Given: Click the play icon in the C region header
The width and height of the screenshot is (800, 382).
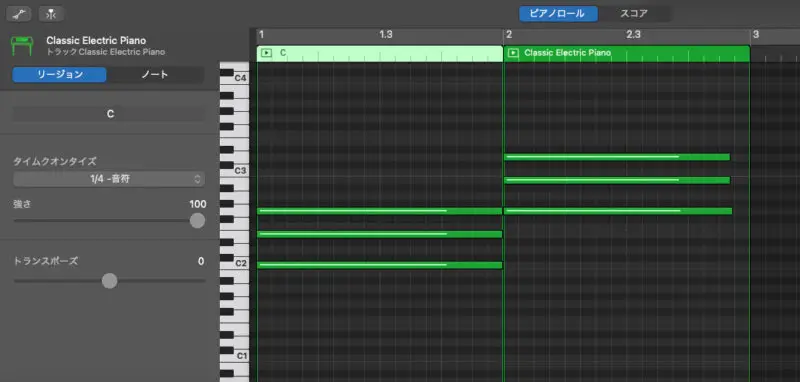Looking at the screenshot, I should pos(266,53).
